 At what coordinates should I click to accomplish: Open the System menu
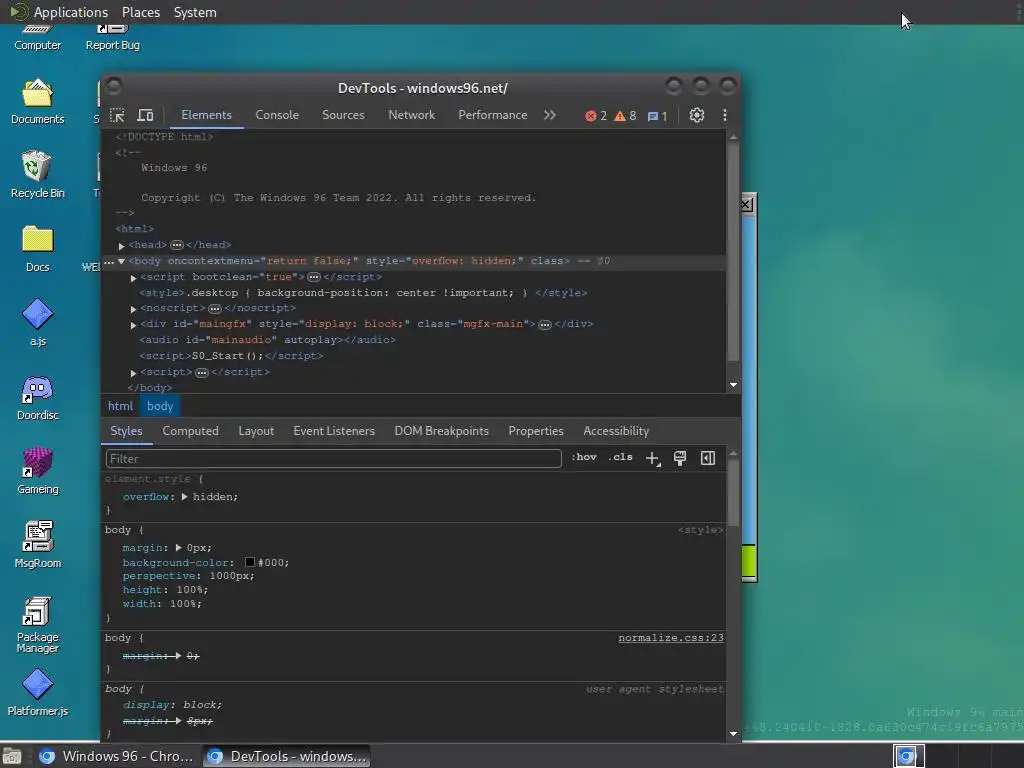195,12
